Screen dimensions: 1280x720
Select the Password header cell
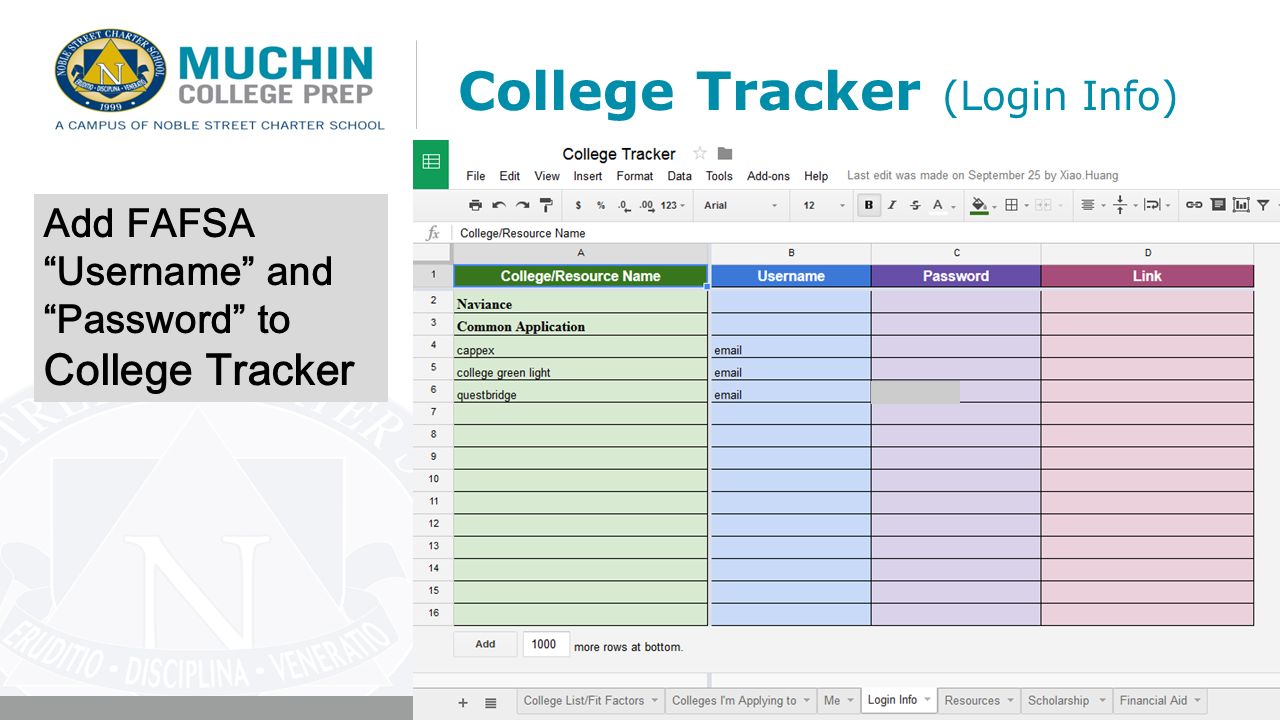(956, 276)
